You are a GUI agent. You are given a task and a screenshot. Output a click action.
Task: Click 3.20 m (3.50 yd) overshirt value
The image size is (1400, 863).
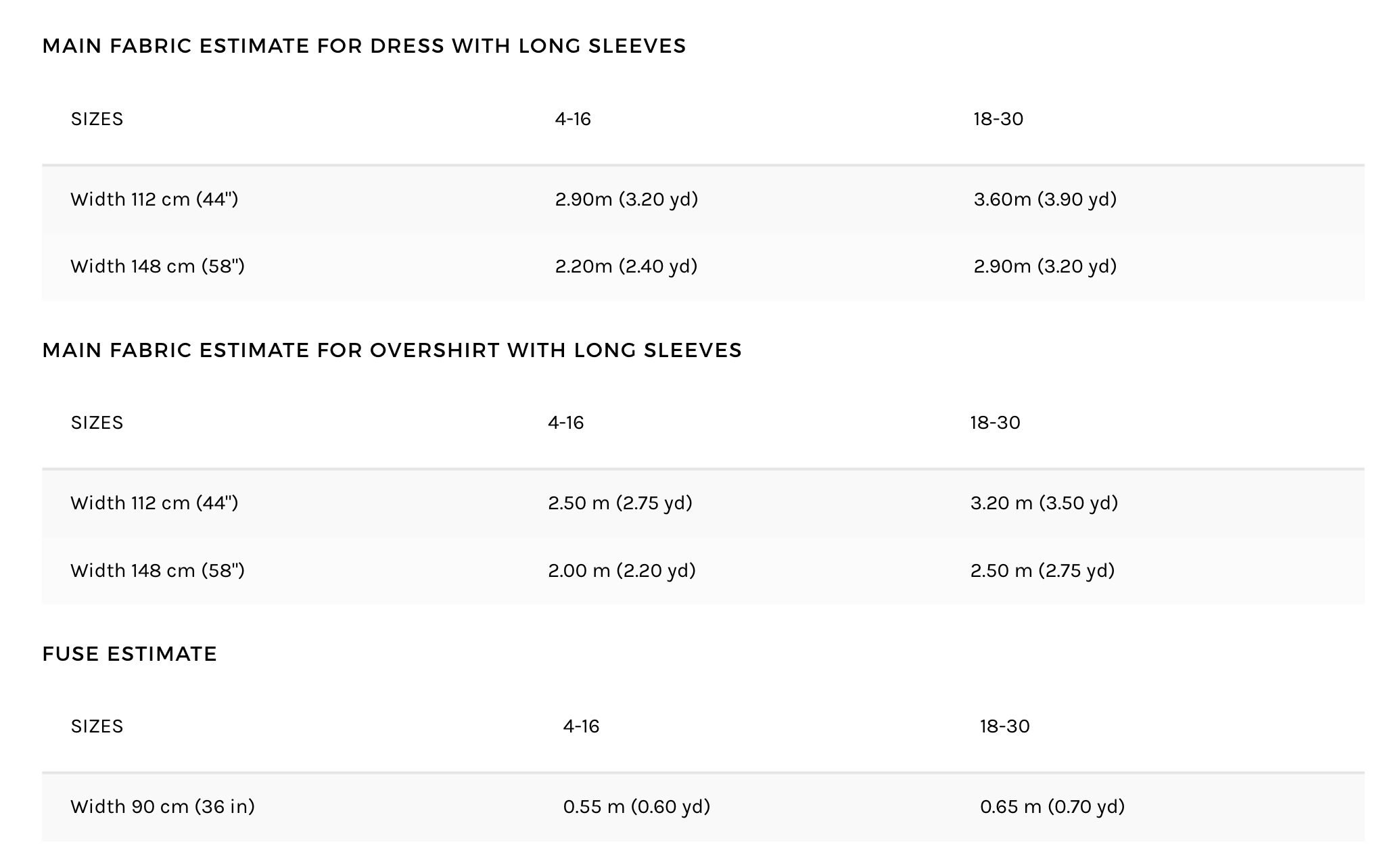tap(1044, 503)
